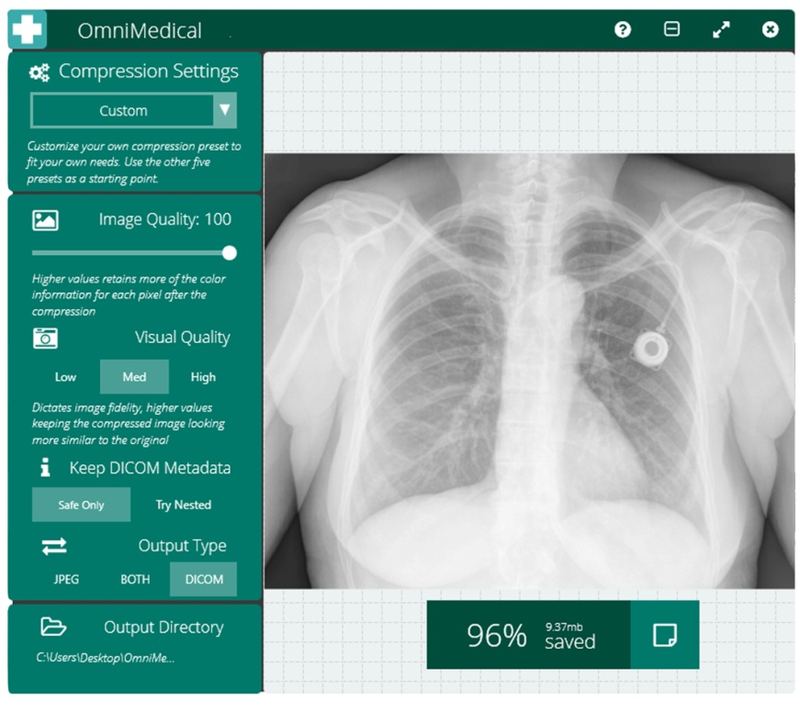Click the 9.37mb saved text
800x711 pixels.
click(570, 636)
